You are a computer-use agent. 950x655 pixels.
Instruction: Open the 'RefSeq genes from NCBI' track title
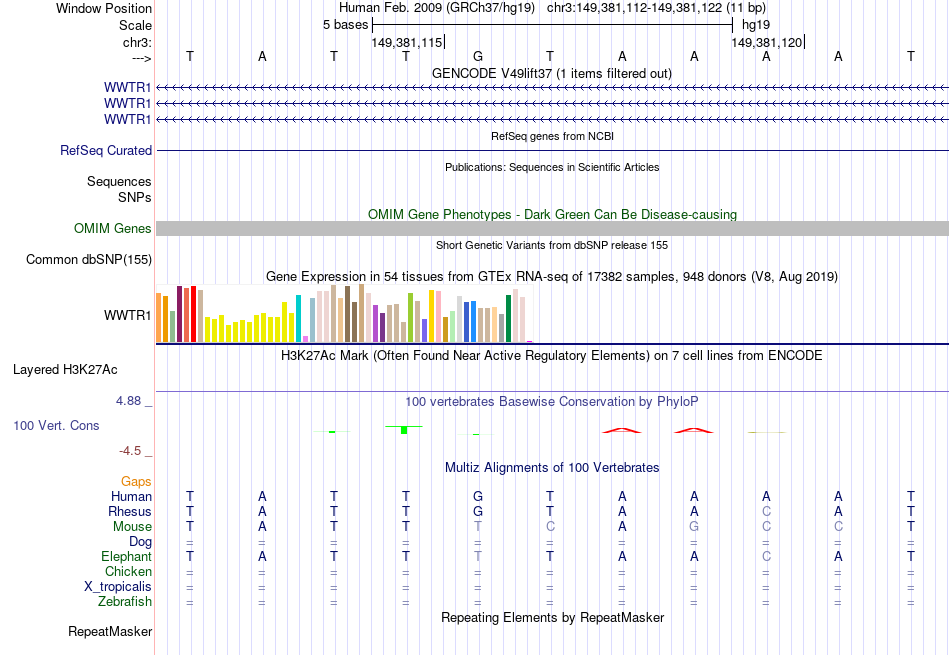(x=552, y=136)
